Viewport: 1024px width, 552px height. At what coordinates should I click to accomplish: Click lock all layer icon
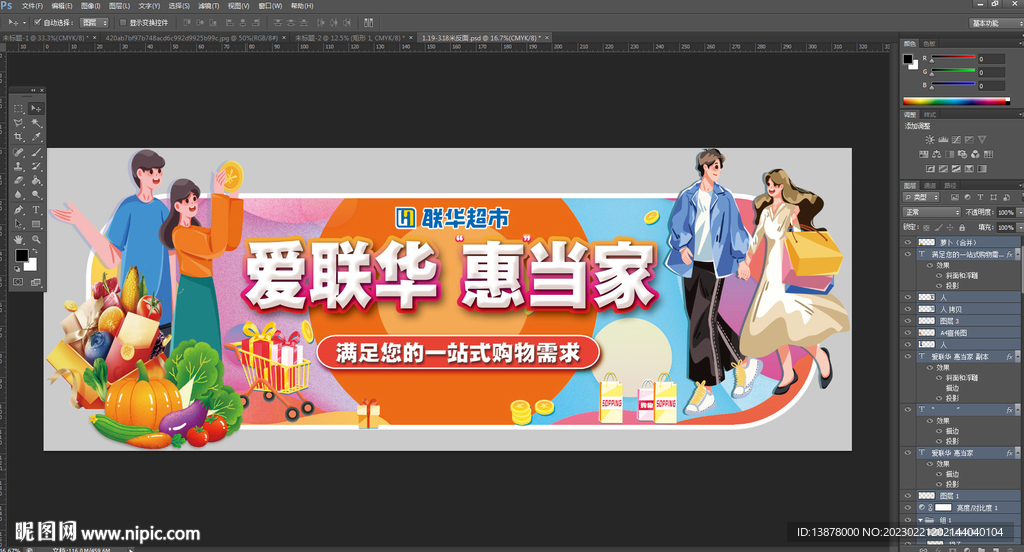click(x=961, y=227)
